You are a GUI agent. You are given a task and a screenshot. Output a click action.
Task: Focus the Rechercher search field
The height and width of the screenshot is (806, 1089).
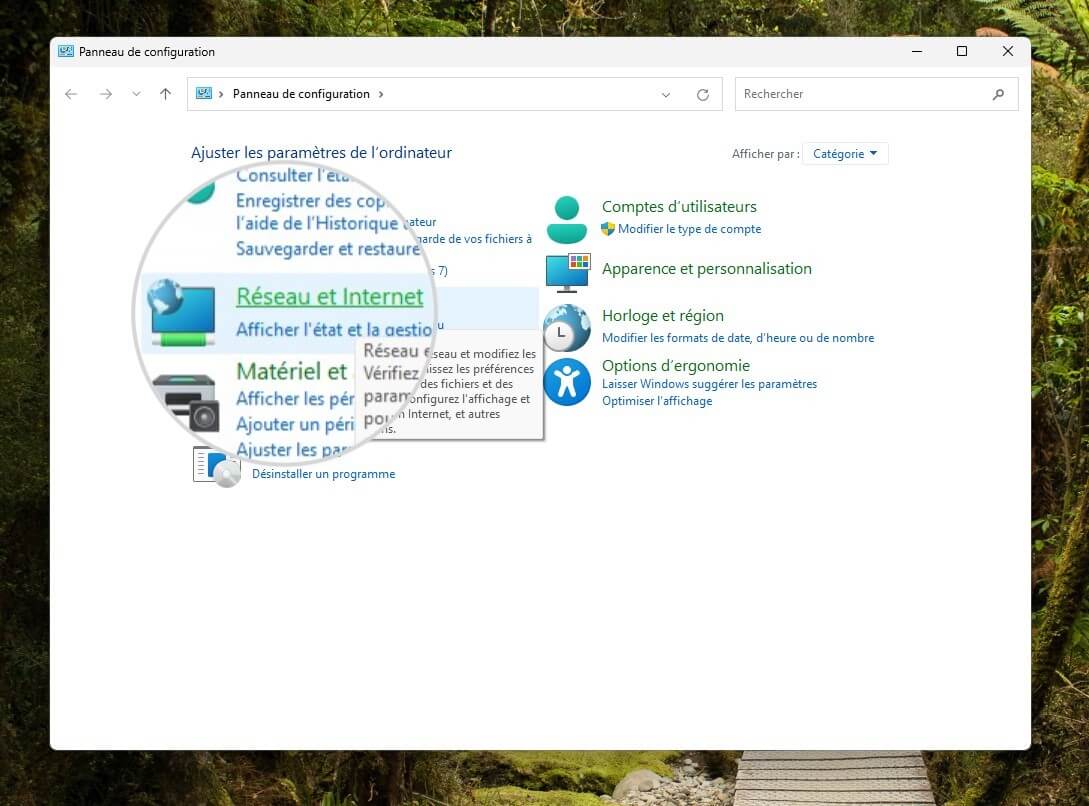pos(876,94)
